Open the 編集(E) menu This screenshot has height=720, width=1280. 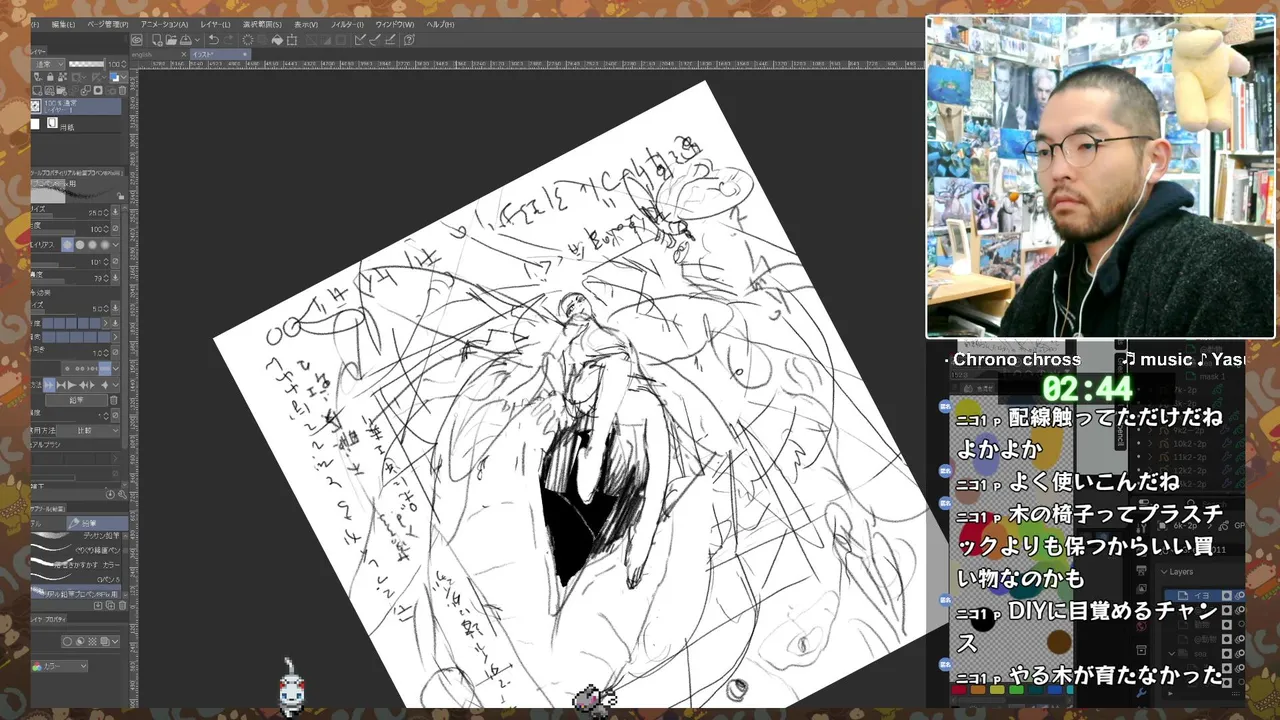point(64,25)
